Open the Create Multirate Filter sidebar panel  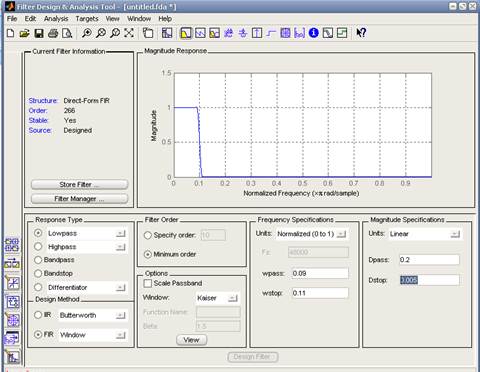point(12,245)
